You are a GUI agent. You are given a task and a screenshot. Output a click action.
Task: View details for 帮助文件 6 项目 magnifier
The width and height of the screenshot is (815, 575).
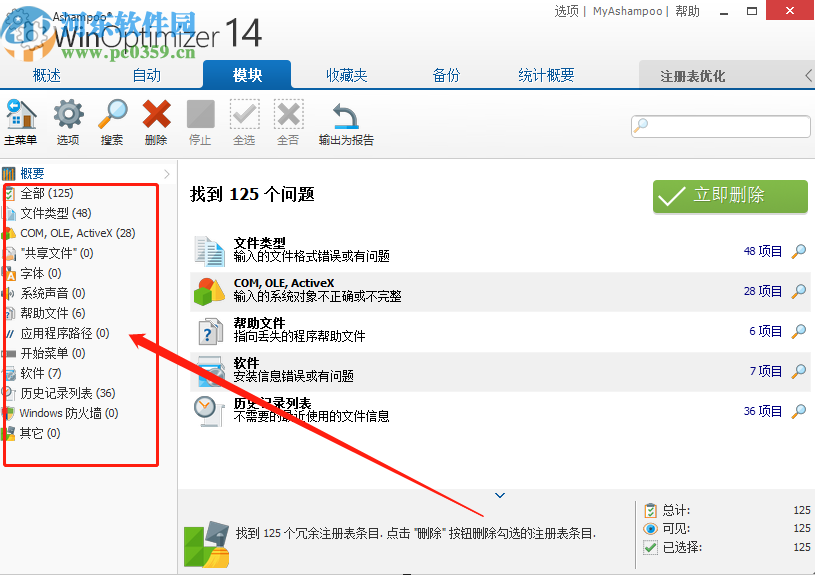pyautogui.click(x=799, y=332)
